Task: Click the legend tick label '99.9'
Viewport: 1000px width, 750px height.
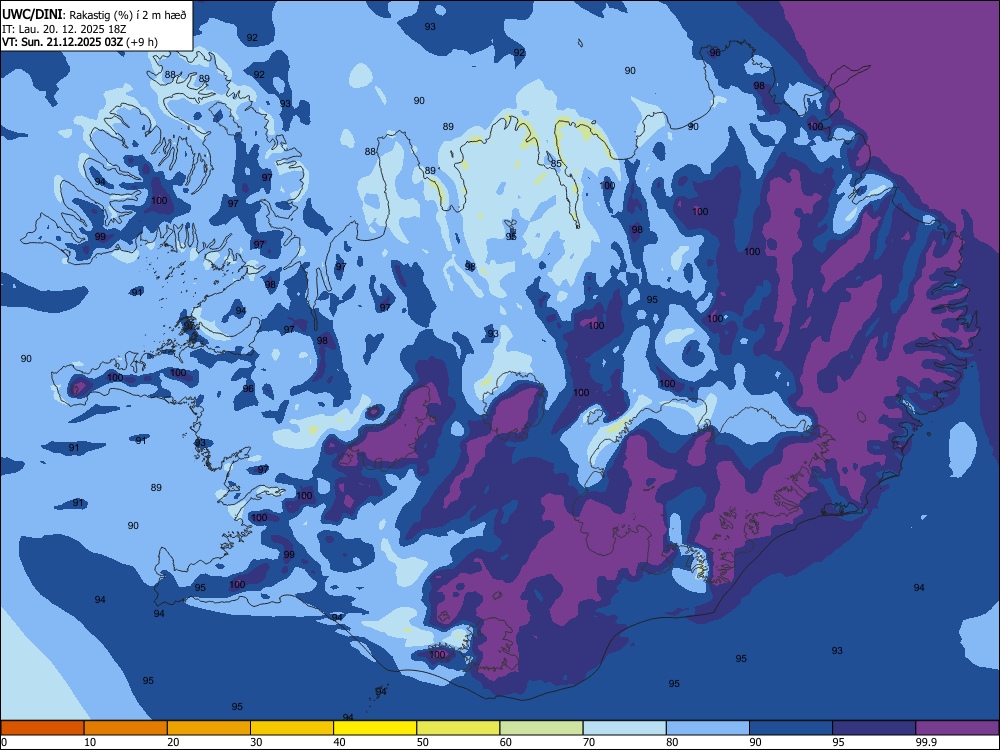Action: 925,742
